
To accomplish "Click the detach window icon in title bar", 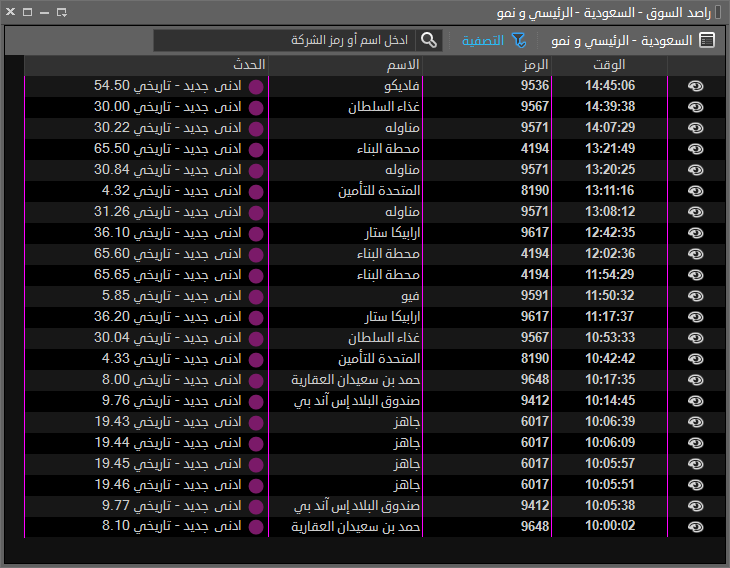I will (62, 13).
